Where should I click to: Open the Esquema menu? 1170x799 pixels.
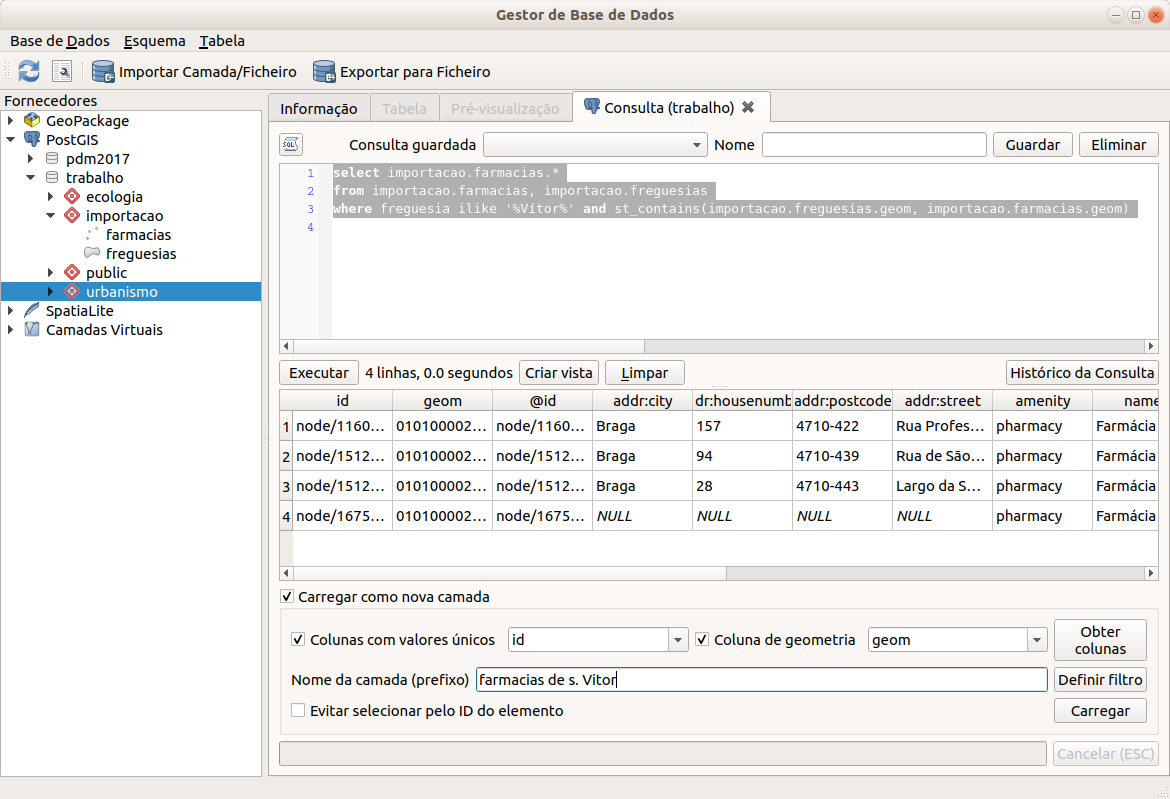(x=154, y=41)
